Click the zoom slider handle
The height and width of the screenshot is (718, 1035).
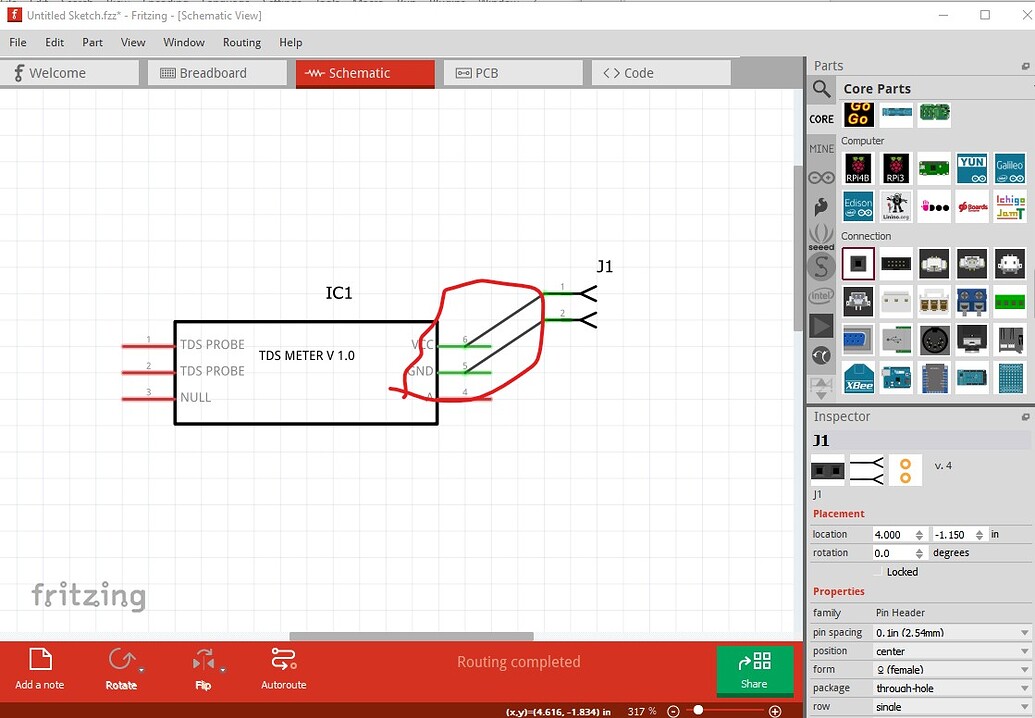(698, 710)
